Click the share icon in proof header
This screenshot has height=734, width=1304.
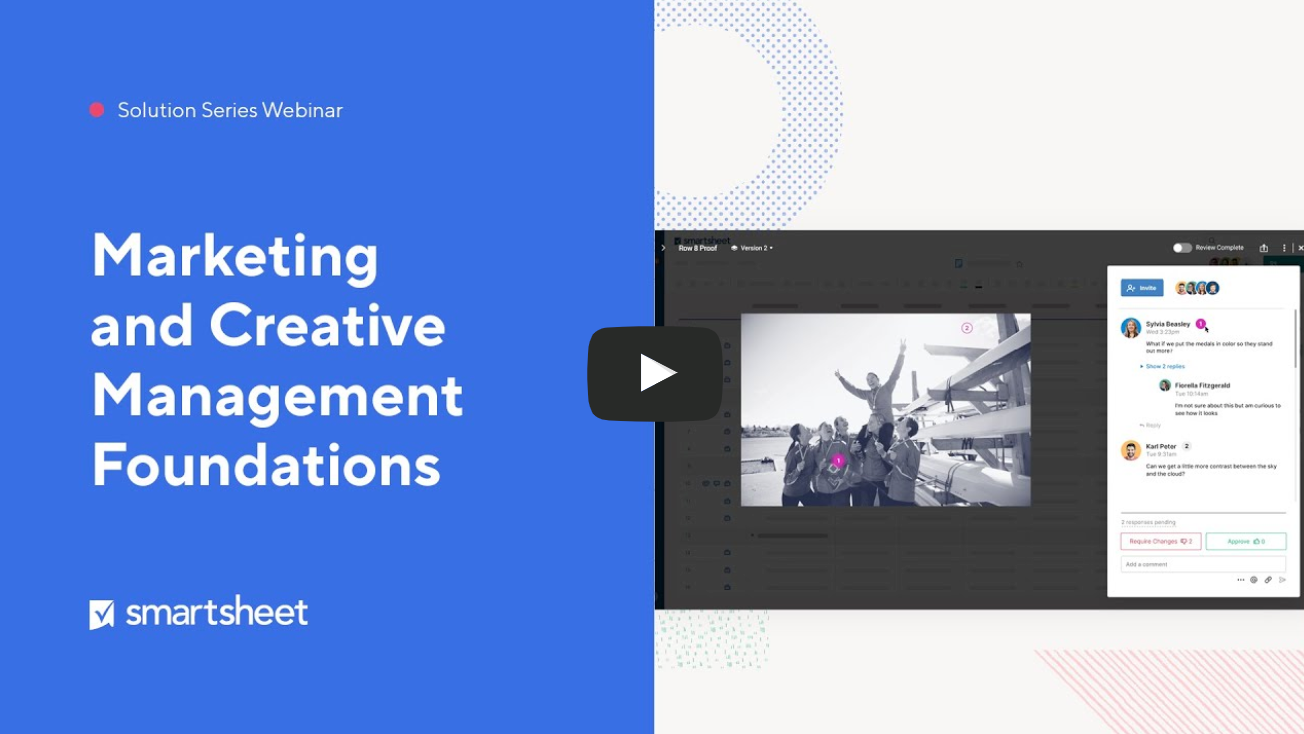pyautogui.click(x=1264, y=248)
